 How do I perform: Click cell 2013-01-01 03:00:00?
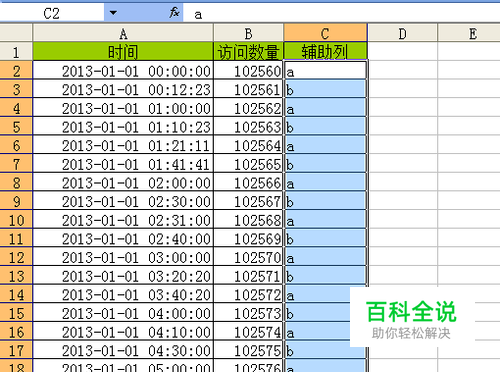click(123, 257)
